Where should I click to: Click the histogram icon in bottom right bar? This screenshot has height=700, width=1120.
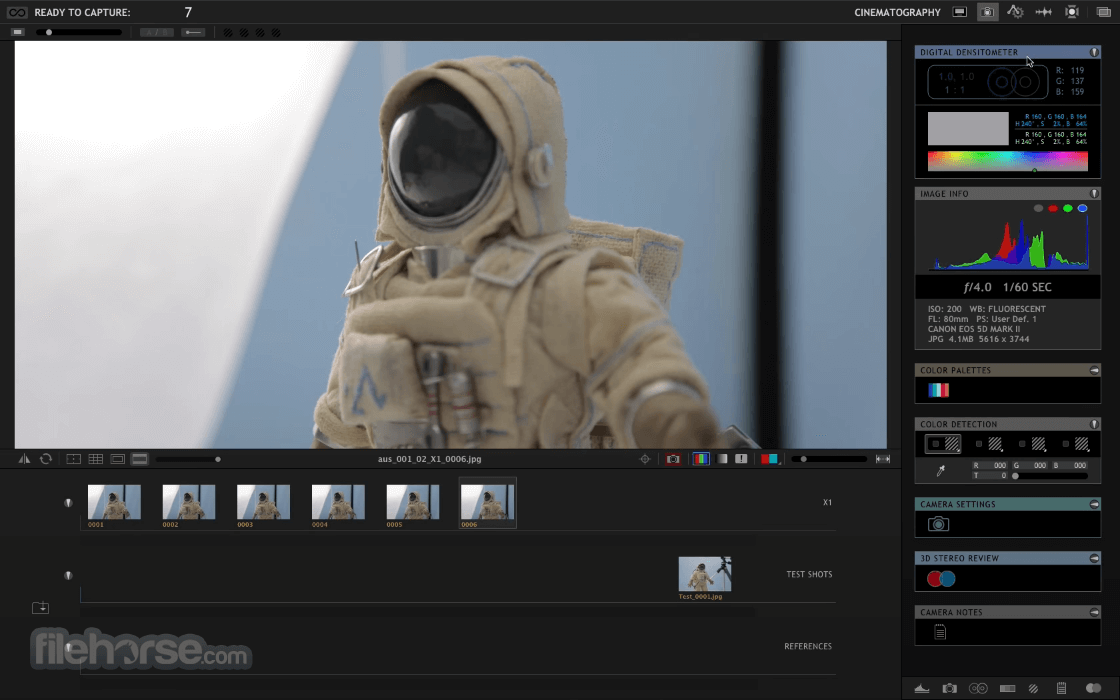[922, 688]
